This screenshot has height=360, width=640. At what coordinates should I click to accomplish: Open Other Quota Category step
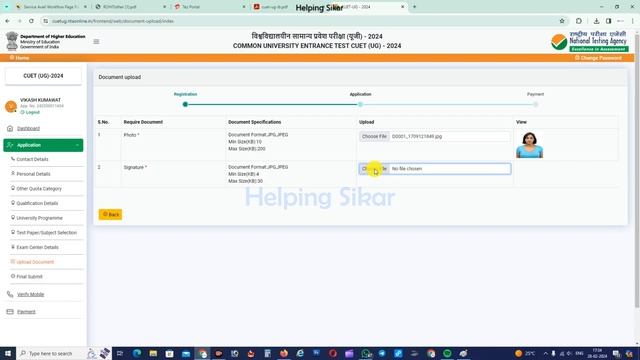coord(39,189)
